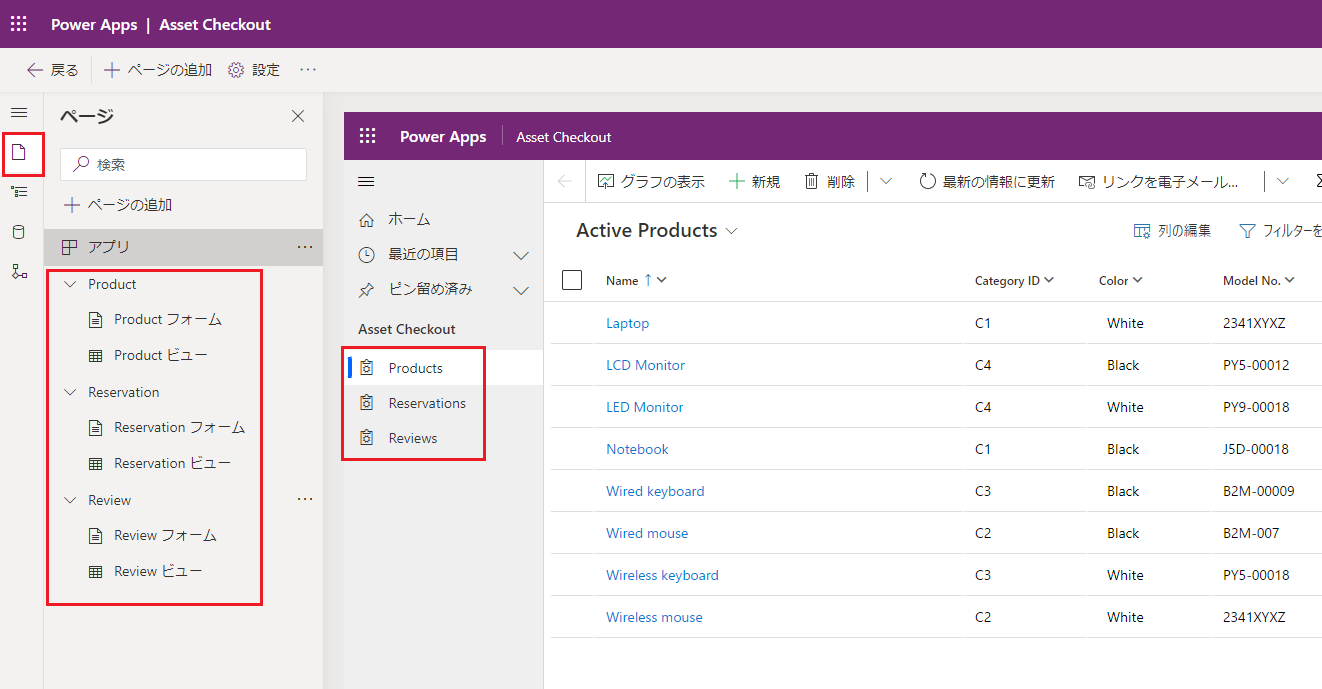This screenshot has height=689, width=1322.
Task: Click the Delete trash icon in preview toolbar
Action: [812, 181]
